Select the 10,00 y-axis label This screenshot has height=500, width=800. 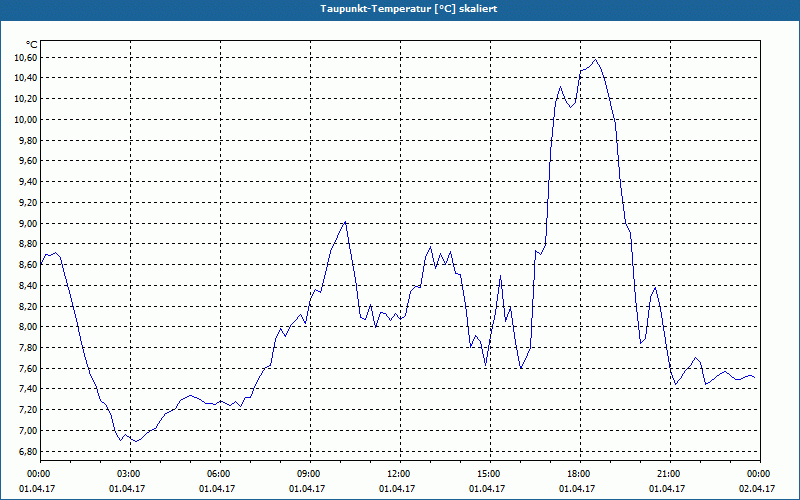26,120
